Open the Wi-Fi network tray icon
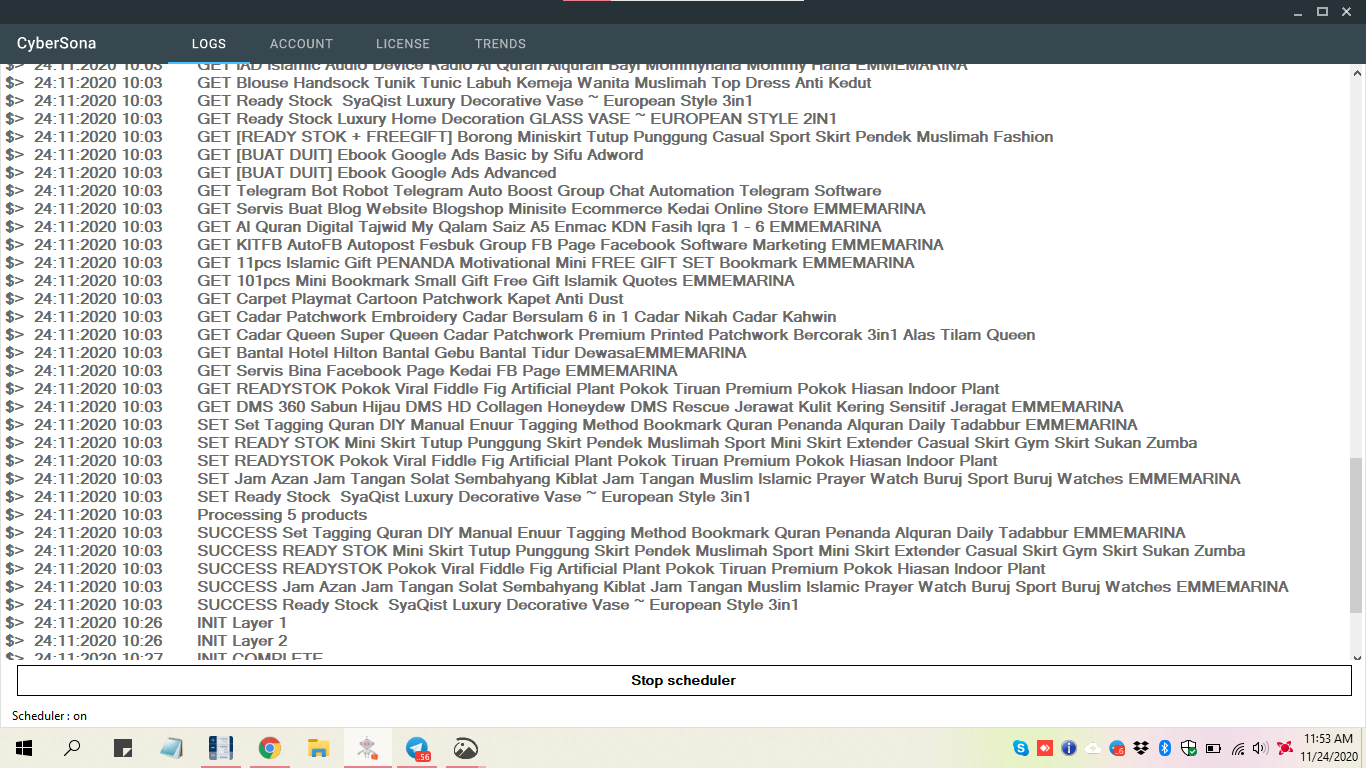This screenshot has width=1366, height=768. 1239,748
